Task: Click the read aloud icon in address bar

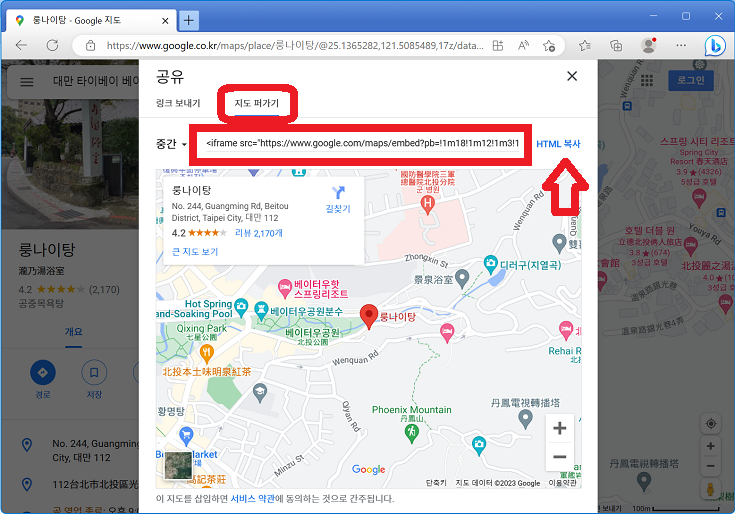Action: pyautogui.click(x=523, y=45)
